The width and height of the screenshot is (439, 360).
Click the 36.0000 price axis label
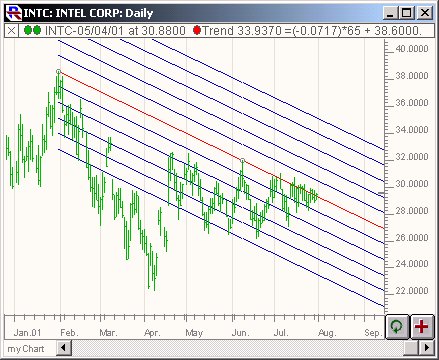[412, 103]
